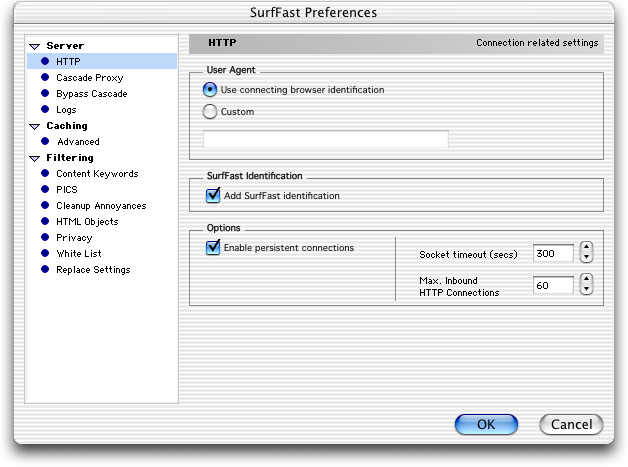Image resolution: width=628 pixels, height=467 pixels.
Task: Click the bullet icon next to Logs
Action: 45,109
